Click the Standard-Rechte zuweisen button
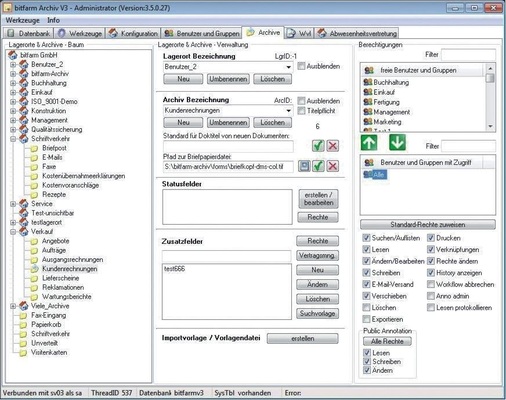The image size is (506, 400). tap(428, 224)
